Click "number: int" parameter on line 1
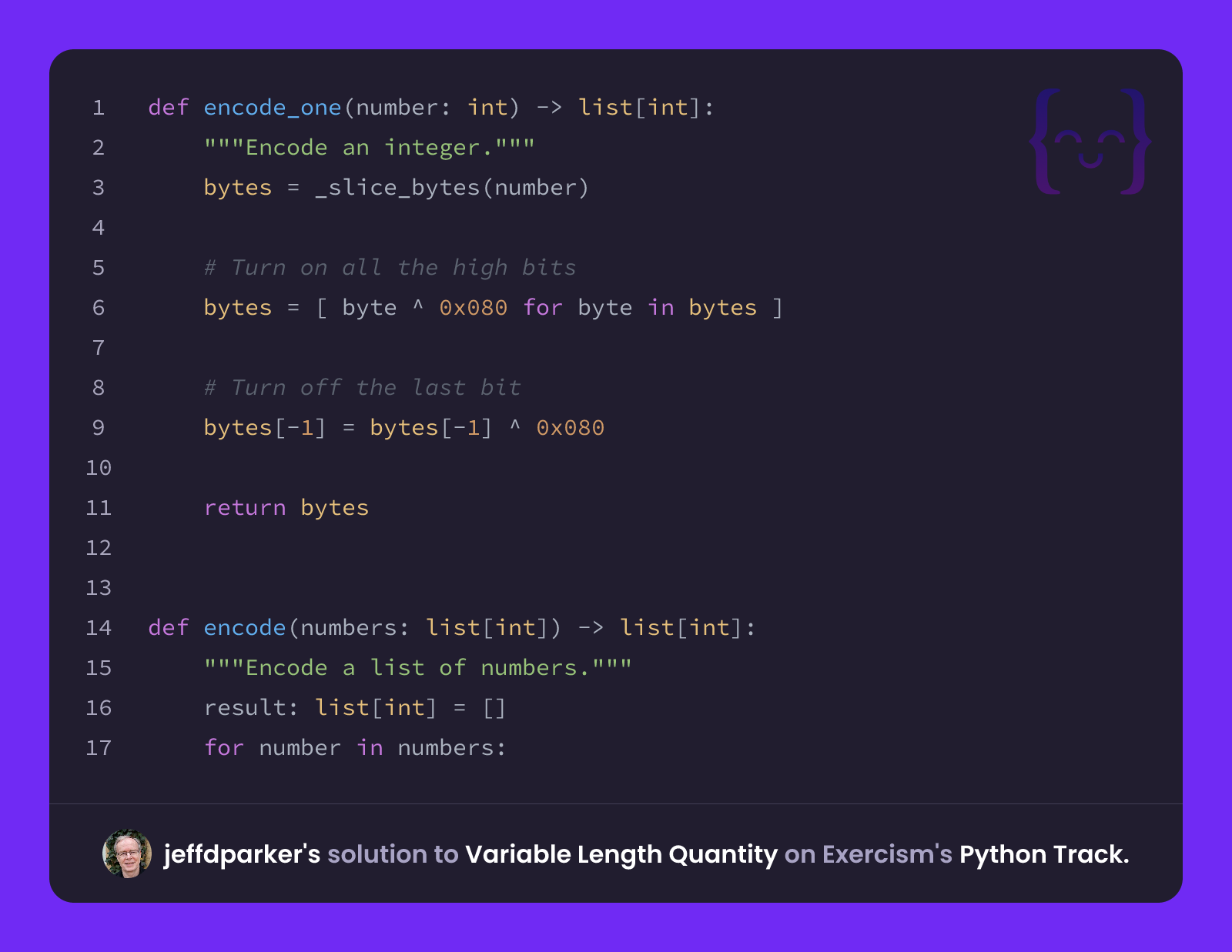Screen dimensions: 1232x952 [431, 107]
